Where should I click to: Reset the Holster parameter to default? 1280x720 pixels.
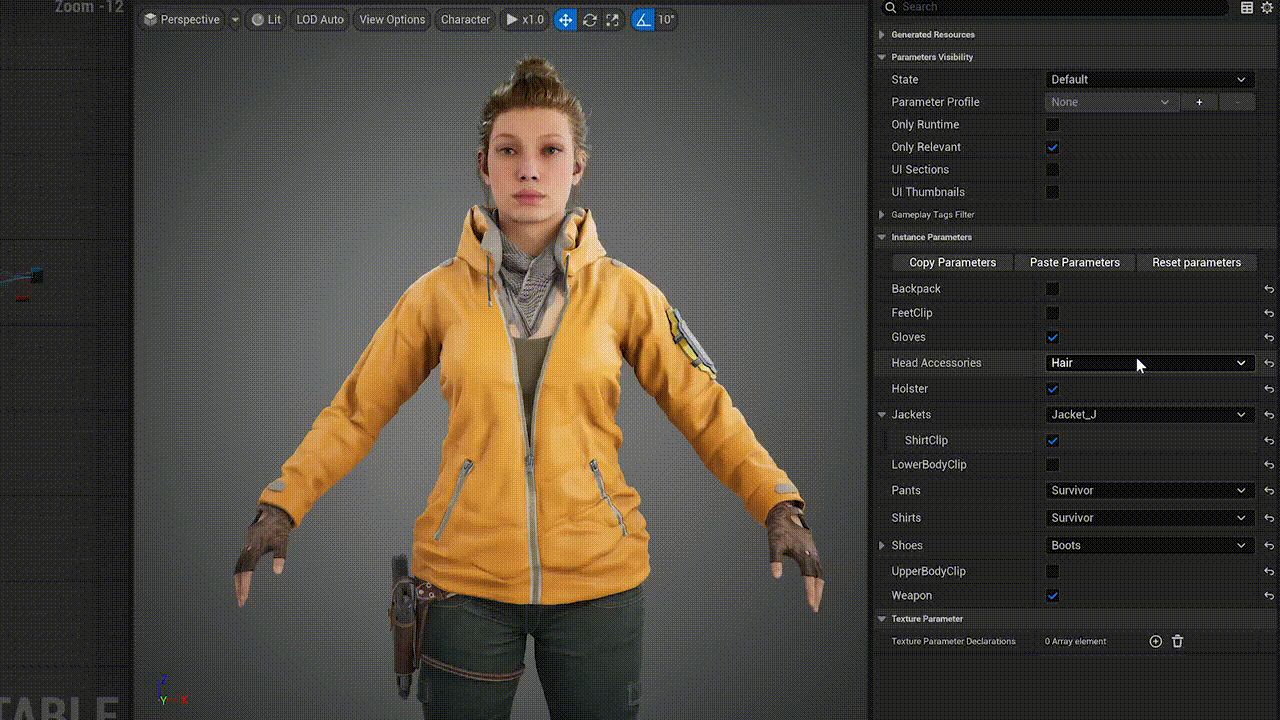point(1269,389)
